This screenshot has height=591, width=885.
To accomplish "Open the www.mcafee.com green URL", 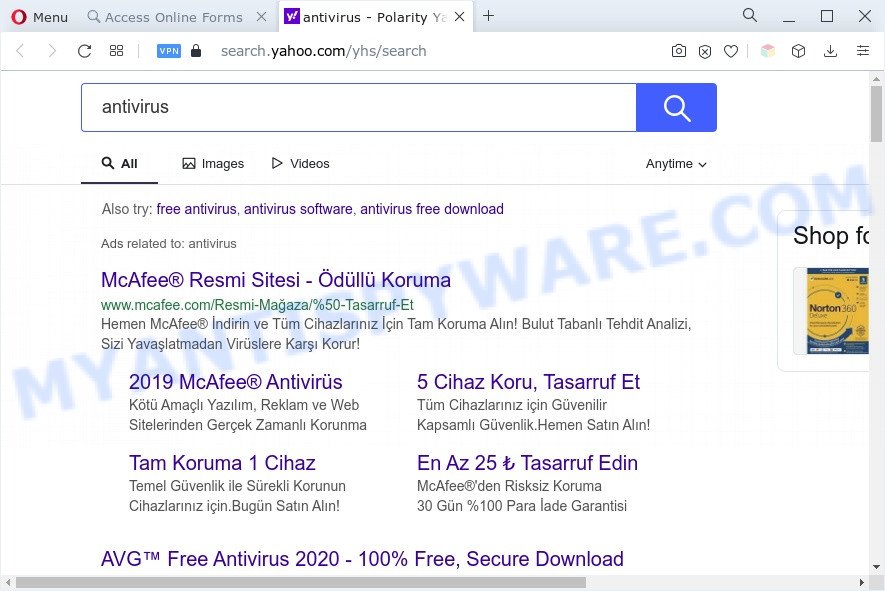I will tap(257, 305).
